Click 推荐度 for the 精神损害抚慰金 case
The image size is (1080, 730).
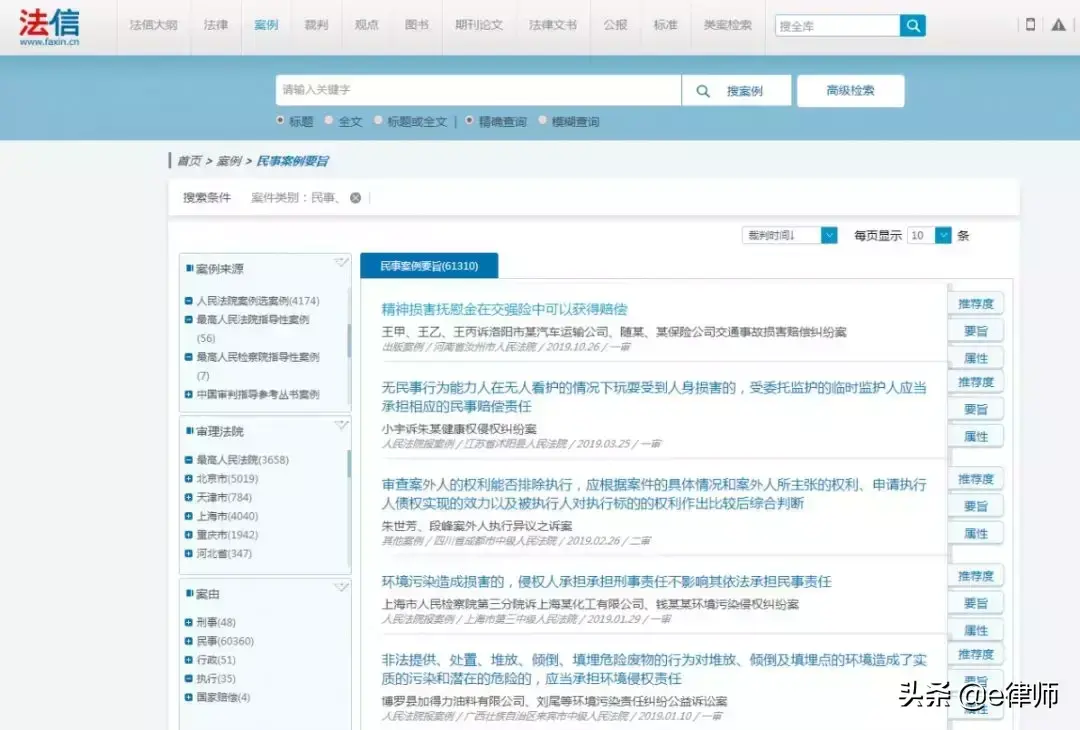click(x=975, y=304)
